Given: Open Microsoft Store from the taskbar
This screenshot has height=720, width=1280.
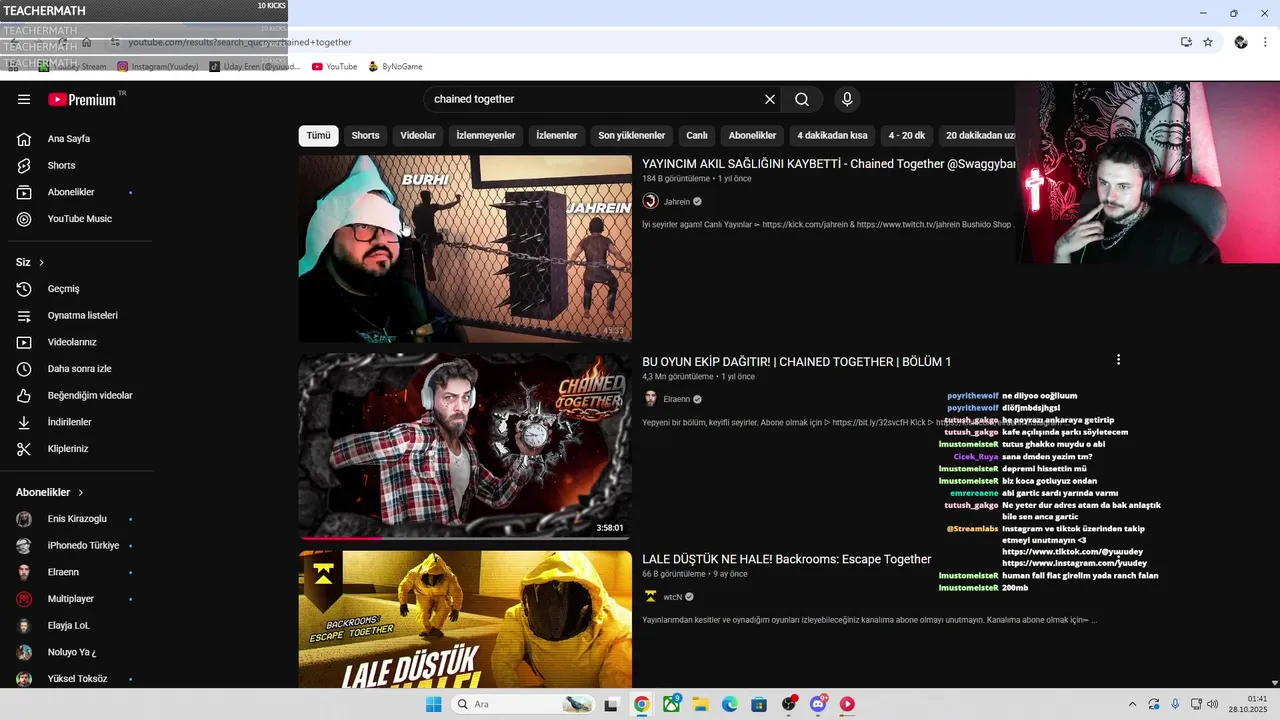Looking at the screenshot, I should (x=759, y=704).
